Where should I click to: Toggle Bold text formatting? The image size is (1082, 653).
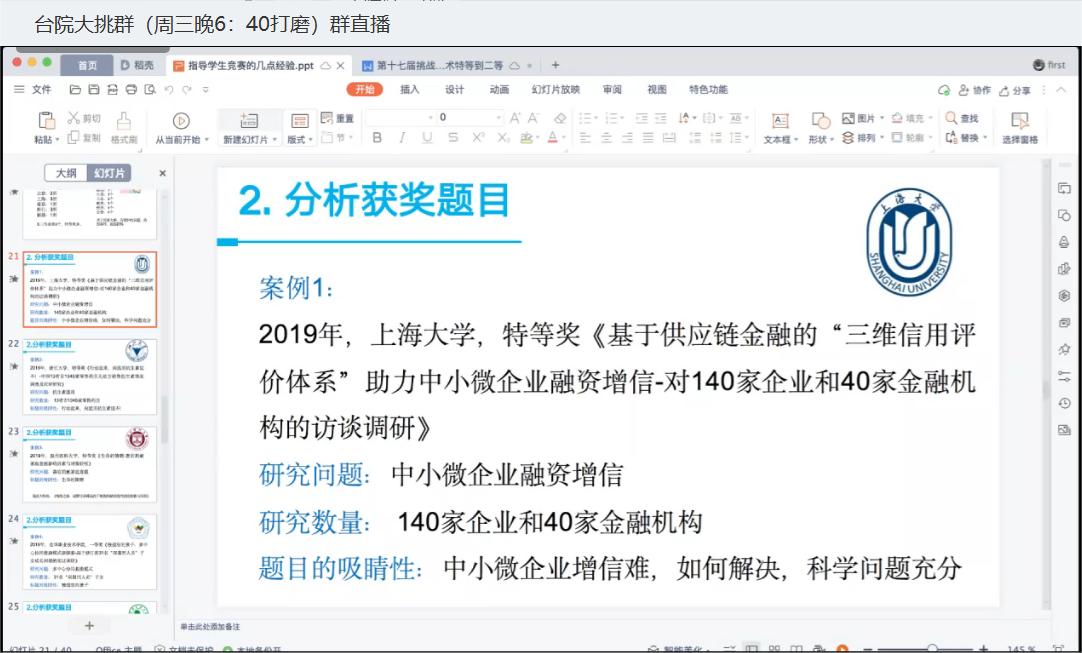pos(378,138)
